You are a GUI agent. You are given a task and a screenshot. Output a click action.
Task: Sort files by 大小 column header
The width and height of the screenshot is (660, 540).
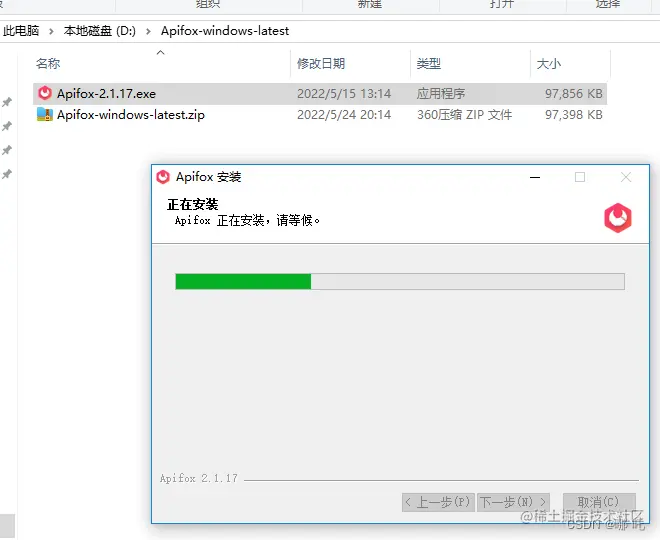point(548,64)
